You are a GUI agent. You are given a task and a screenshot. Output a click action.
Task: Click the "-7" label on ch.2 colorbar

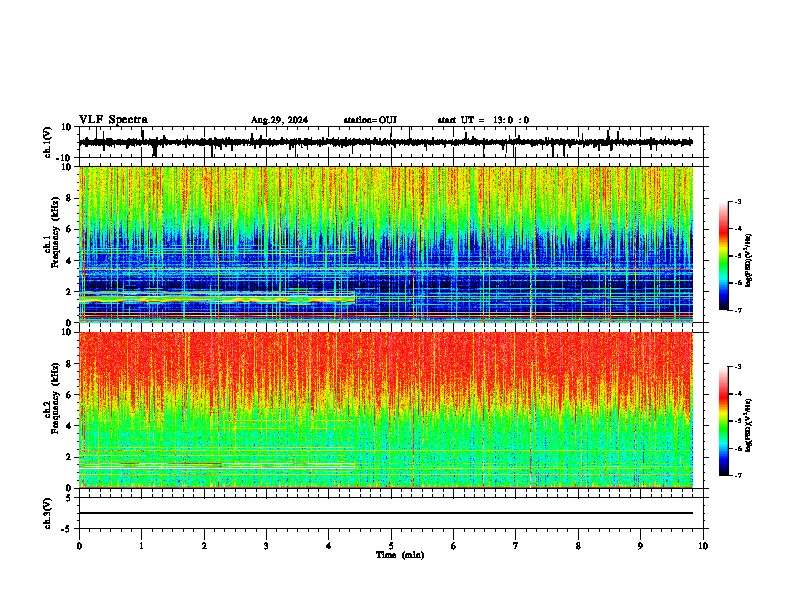pos(737,475)
